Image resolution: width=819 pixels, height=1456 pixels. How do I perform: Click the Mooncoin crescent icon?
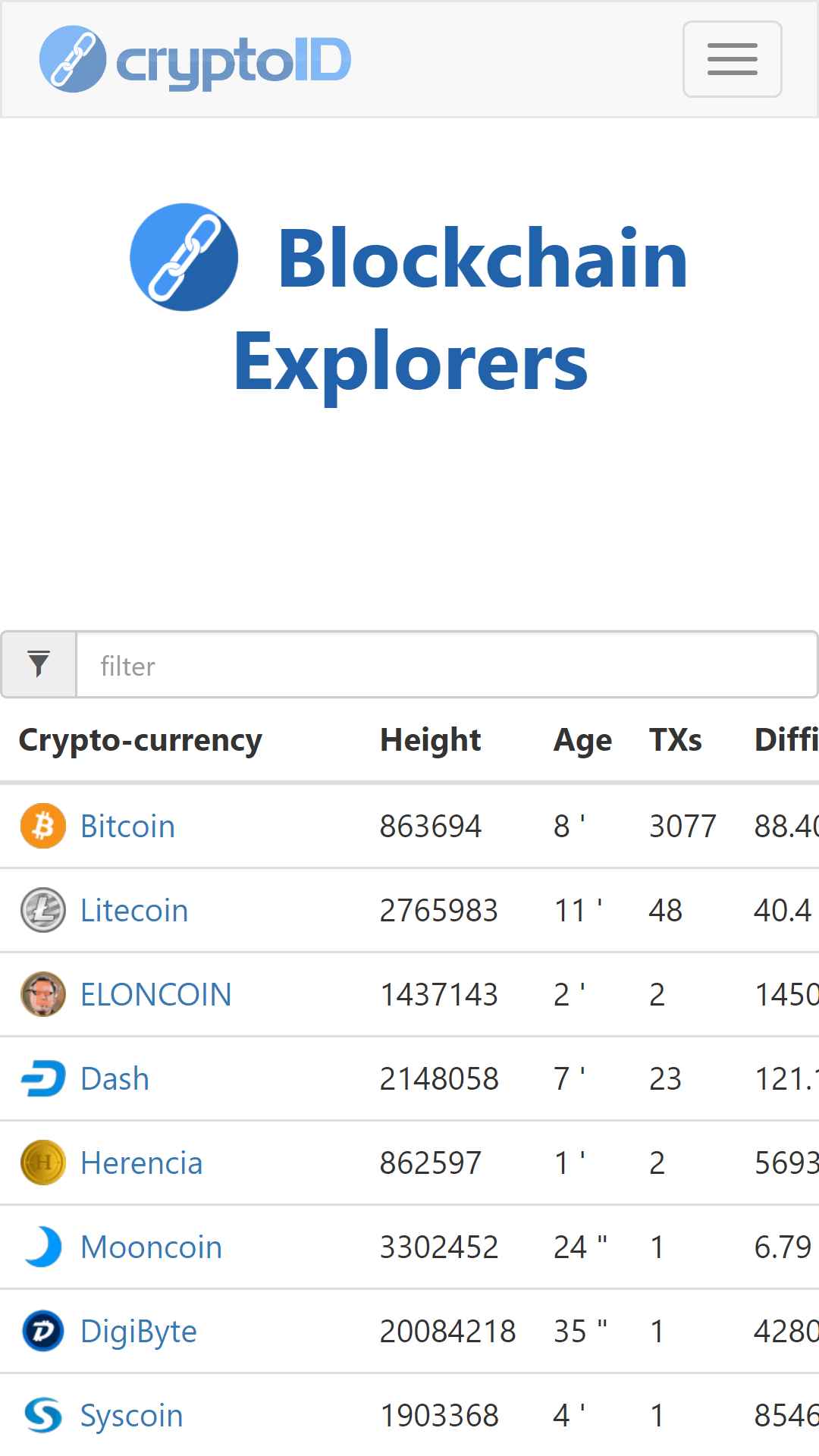pos(42,1247)
